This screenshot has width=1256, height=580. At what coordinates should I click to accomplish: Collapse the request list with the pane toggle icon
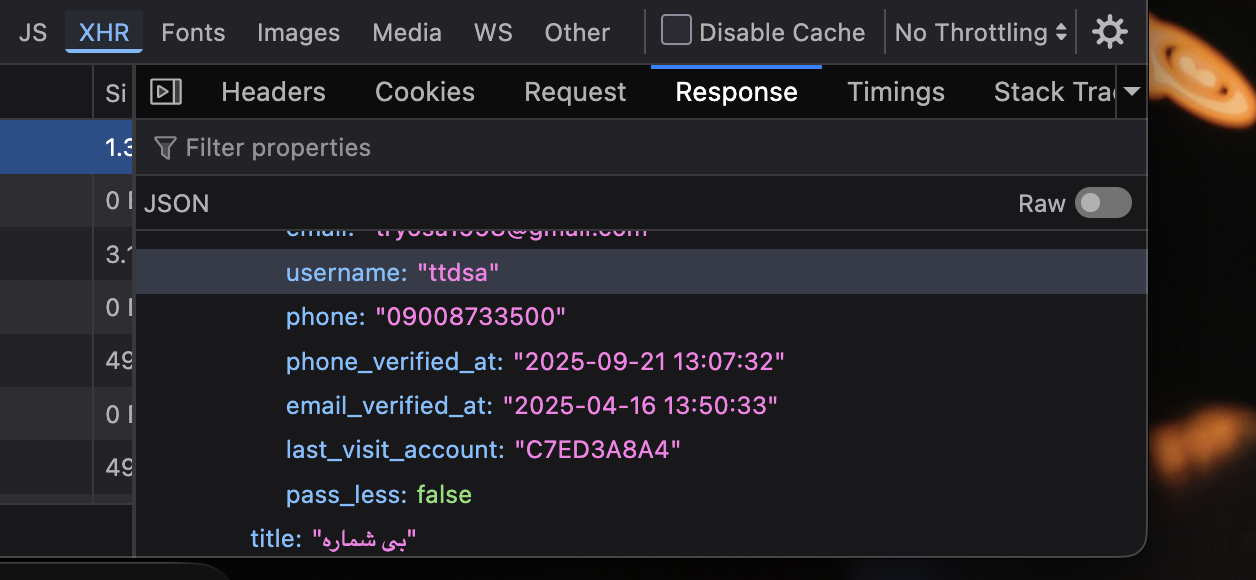(x=165, y=92)
